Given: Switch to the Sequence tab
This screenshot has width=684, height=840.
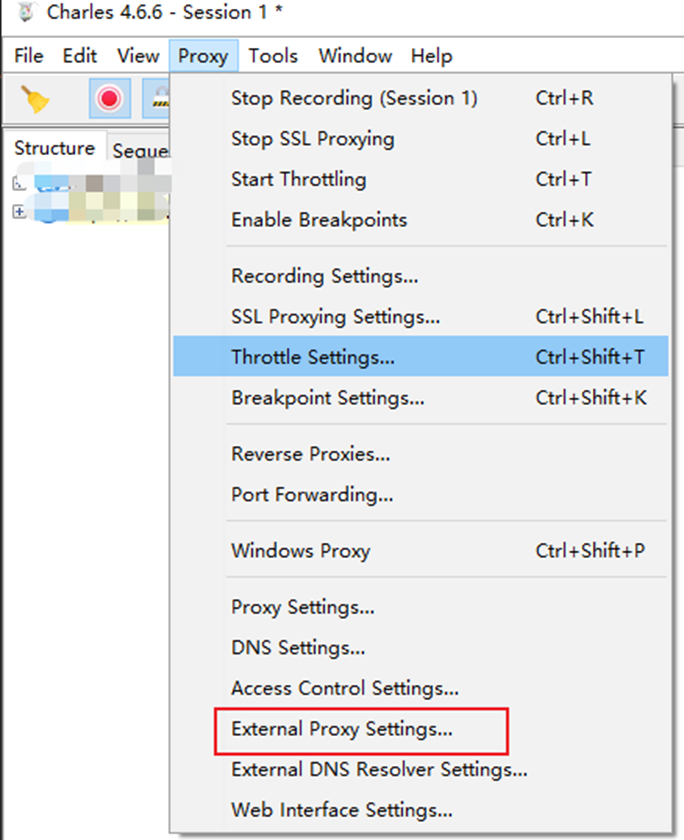Looking at the screenshot, I should pyautogui.click(x=138, y=151).
